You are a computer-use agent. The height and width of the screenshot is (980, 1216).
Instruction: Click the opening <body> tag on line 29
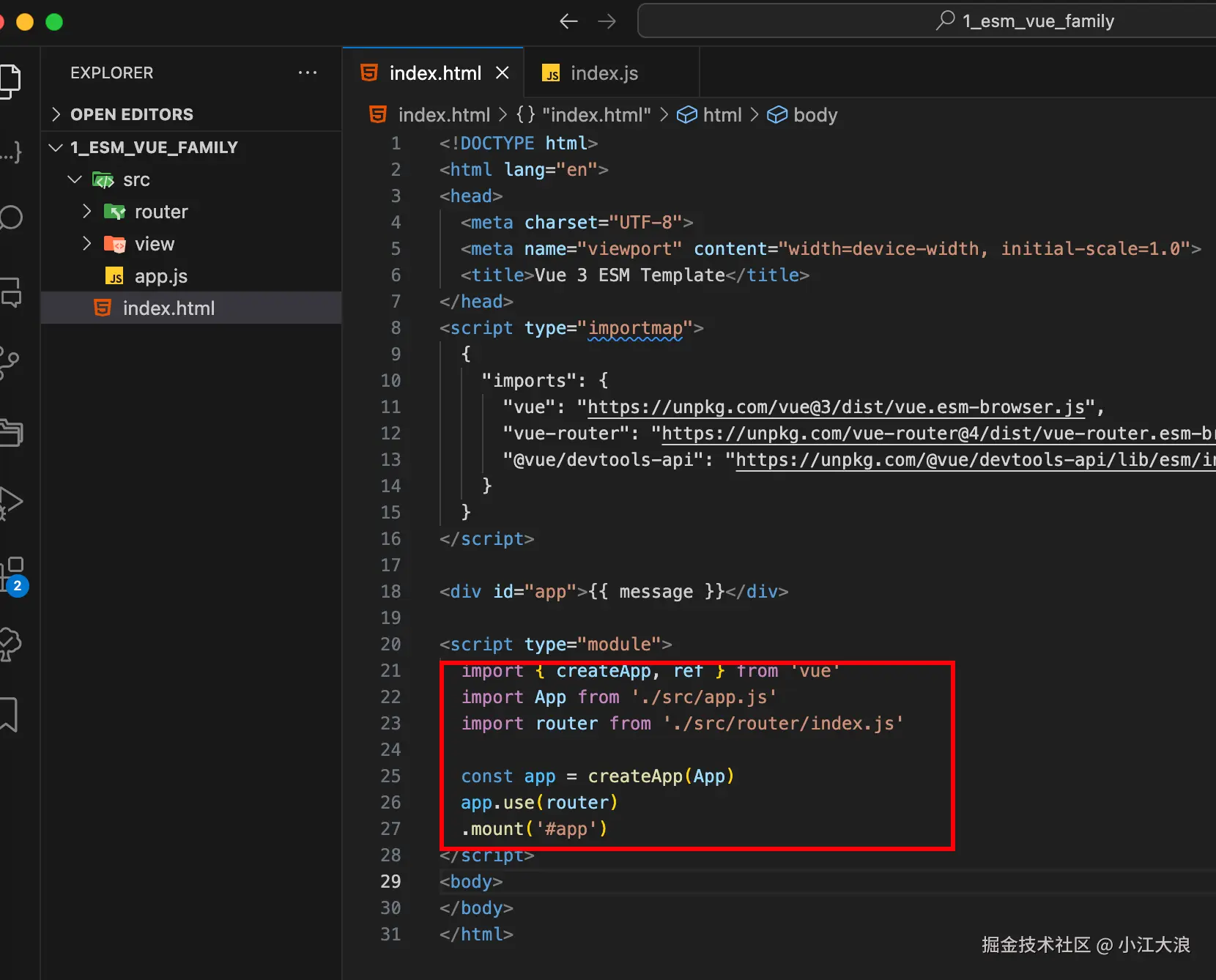click(x=471, y=882)
